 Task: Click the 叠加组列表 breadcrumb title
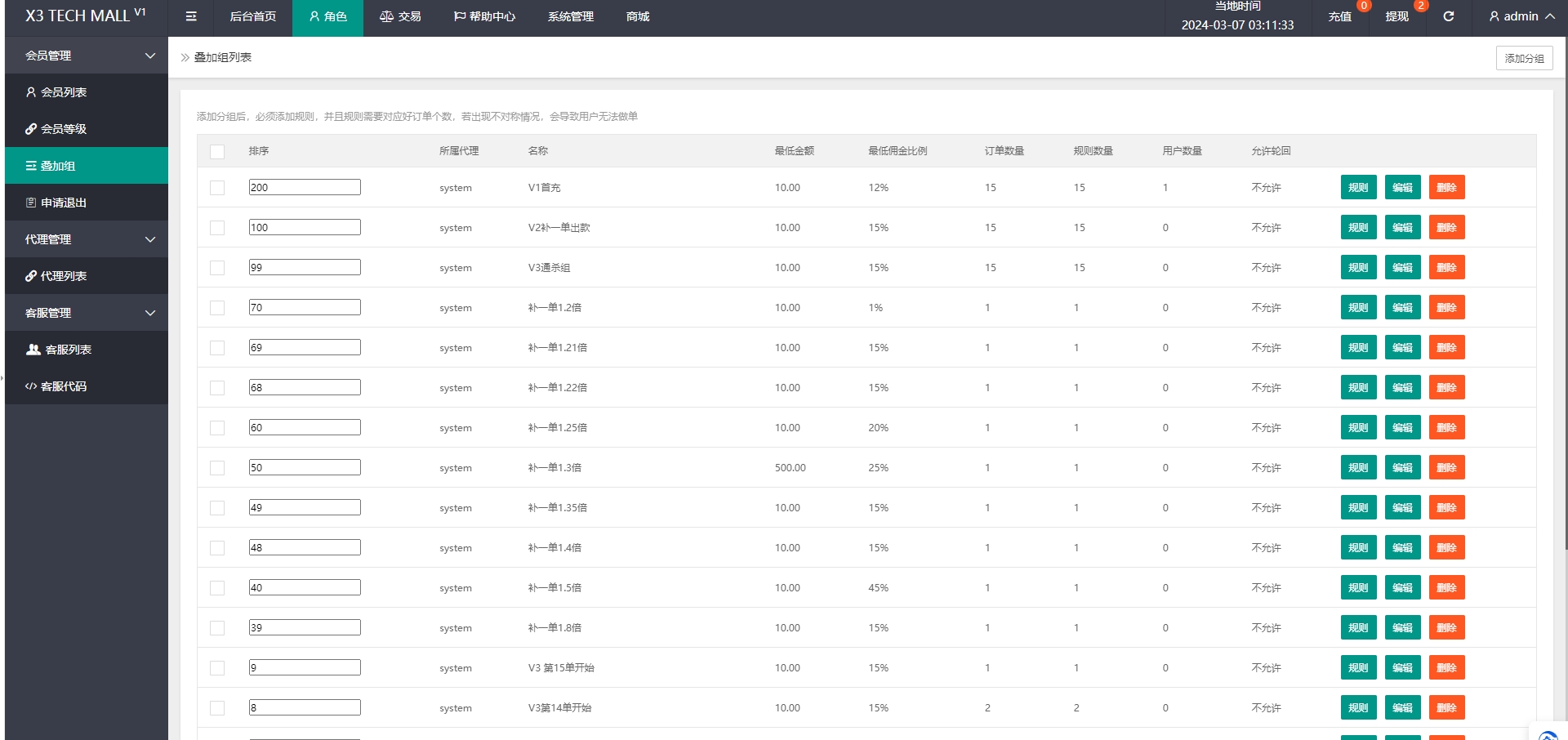coord(222,57)
